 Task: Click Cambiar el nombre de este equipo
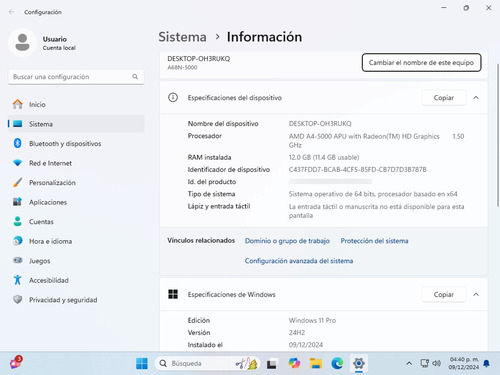(x=421, y=63)
